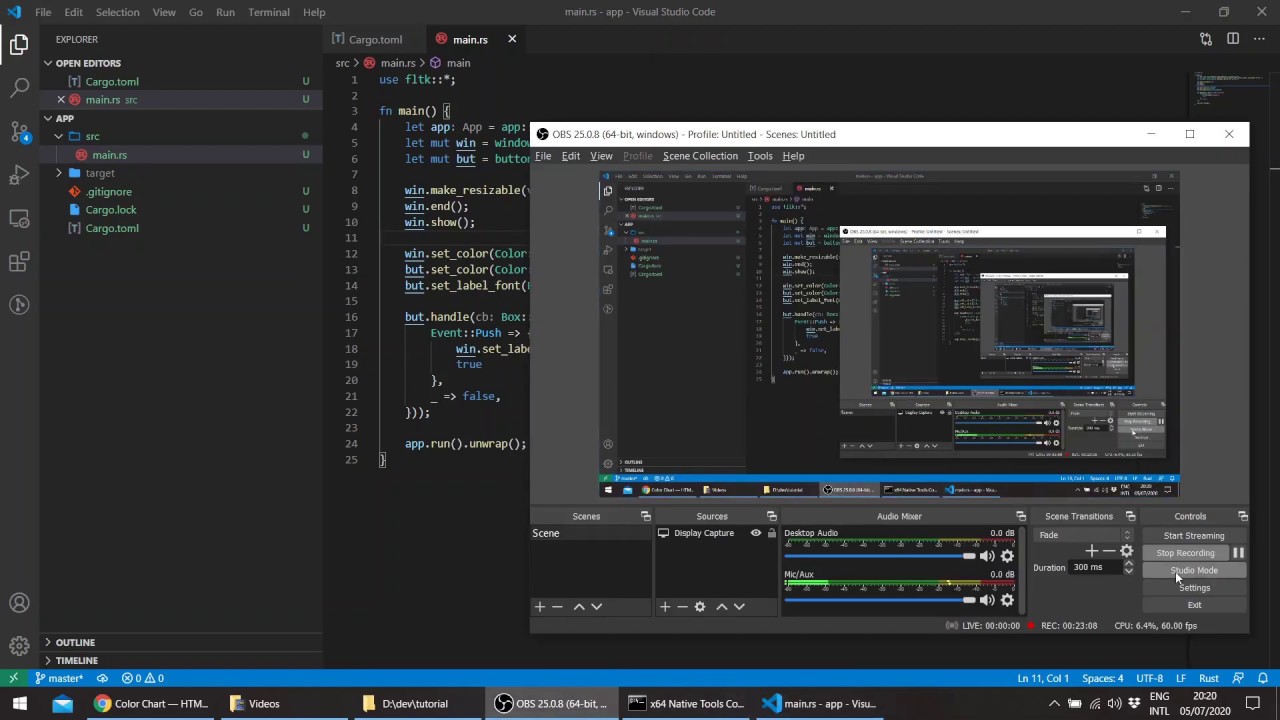Expand the TIMELINE section
Viewport: 1280px width, 720px height.
tap(47, 660)
